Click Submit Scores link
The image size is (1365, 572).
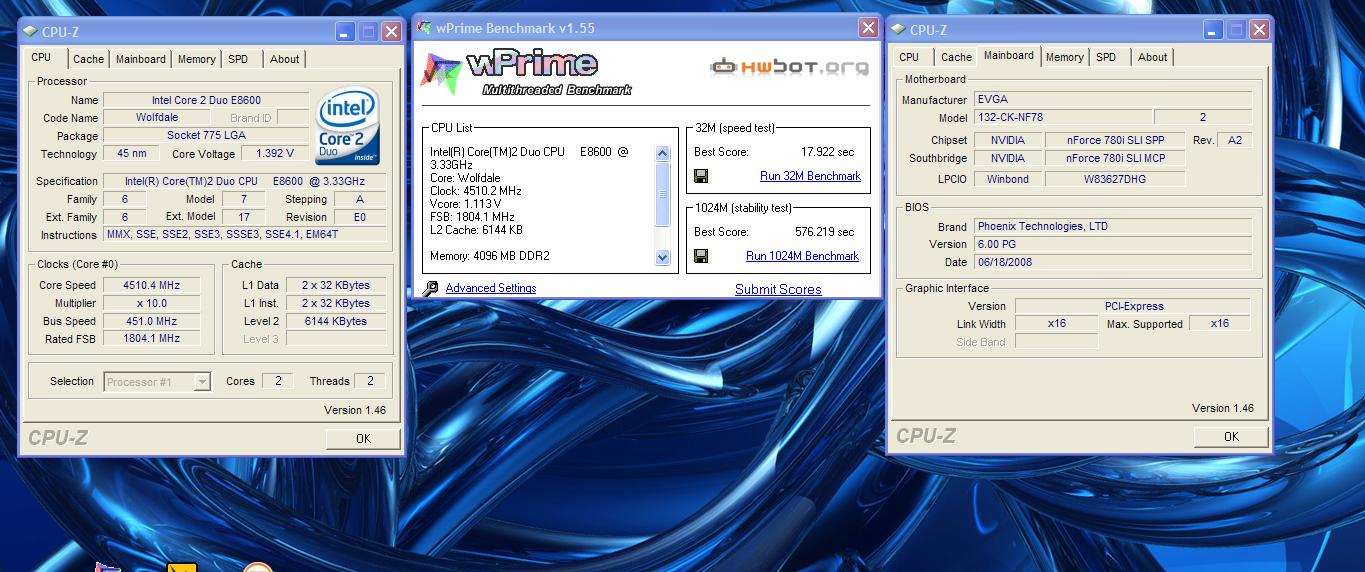point(778,289)
